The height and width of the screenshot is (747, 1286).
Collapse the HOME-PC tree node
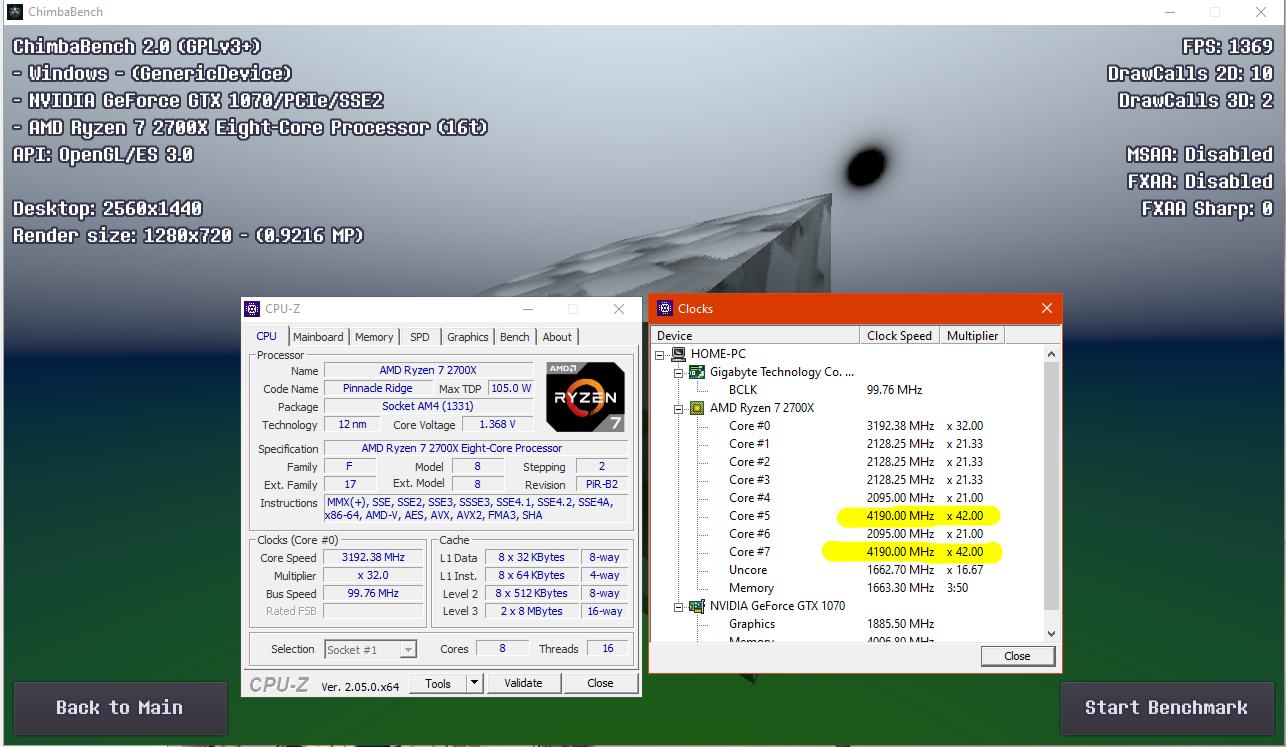click(x=660, y=354)
